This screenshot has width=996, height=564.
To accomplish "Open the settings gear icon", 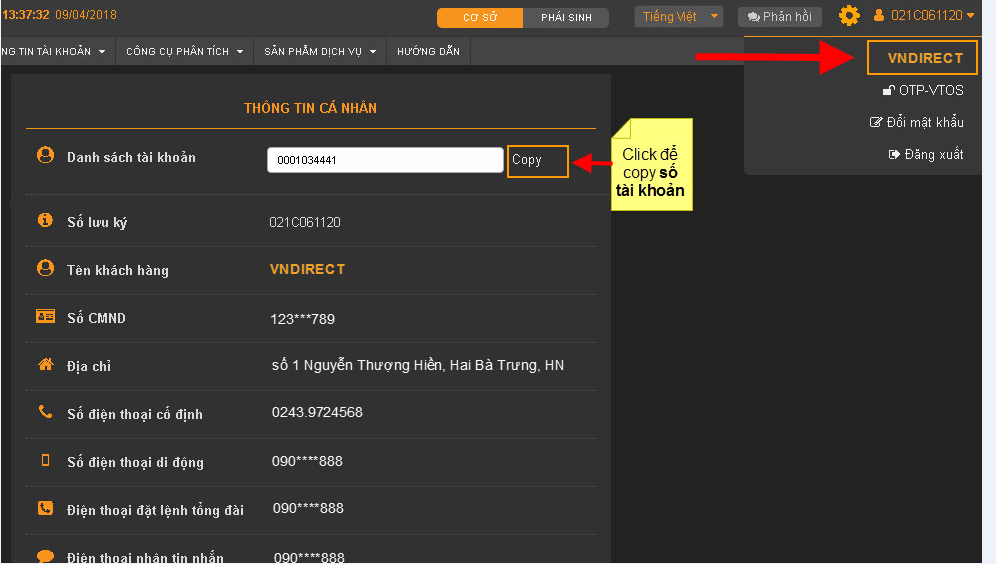I will click(849, 15).
